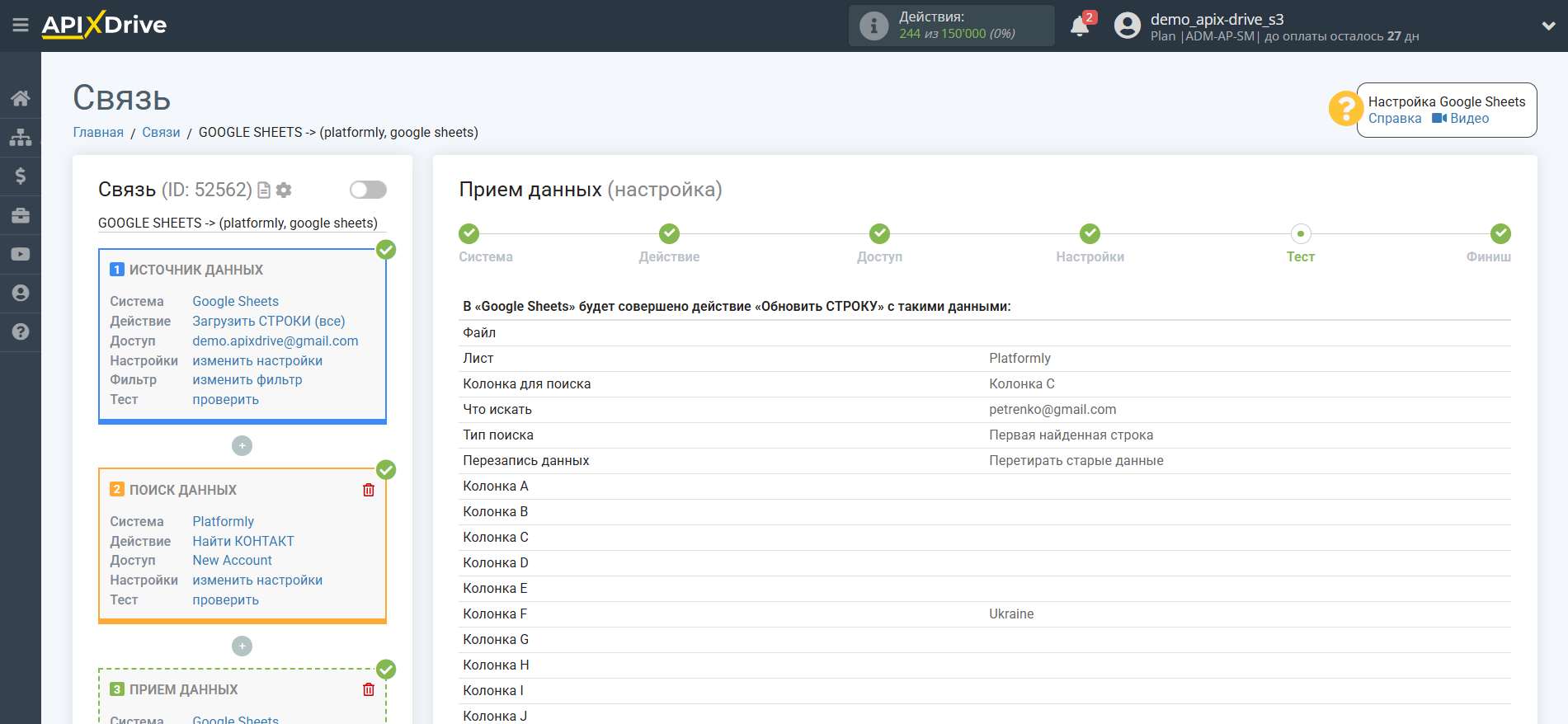Toggle the connection on/off switch
The width and height of the screenshot is (1568, 724).
pyautogui.click(x=368, y=190)
